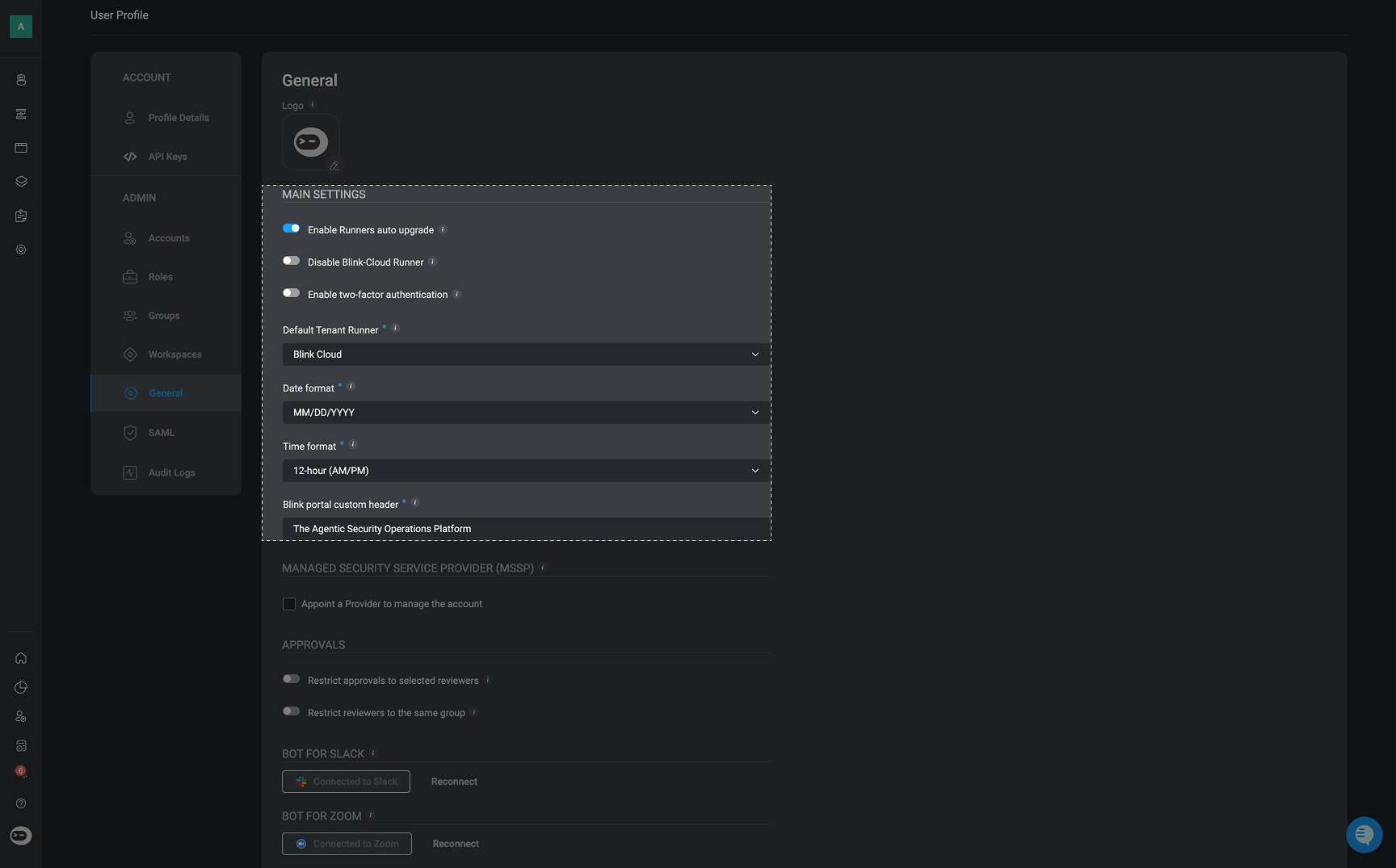The width and height of the screenshot is (1396, 868).
Task: Click Reconnect next to Slack
Action: point(454,782)
